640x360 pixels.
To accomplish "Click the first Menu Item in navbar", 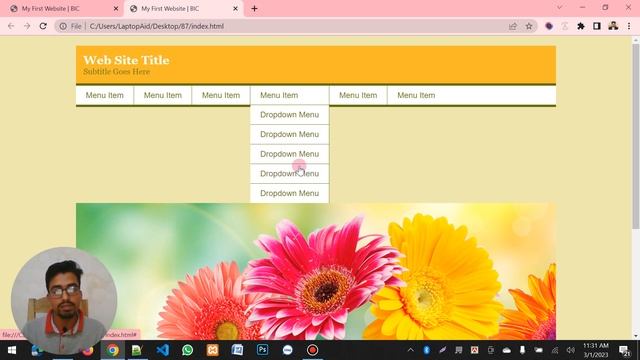I will (x=104, y=95).
